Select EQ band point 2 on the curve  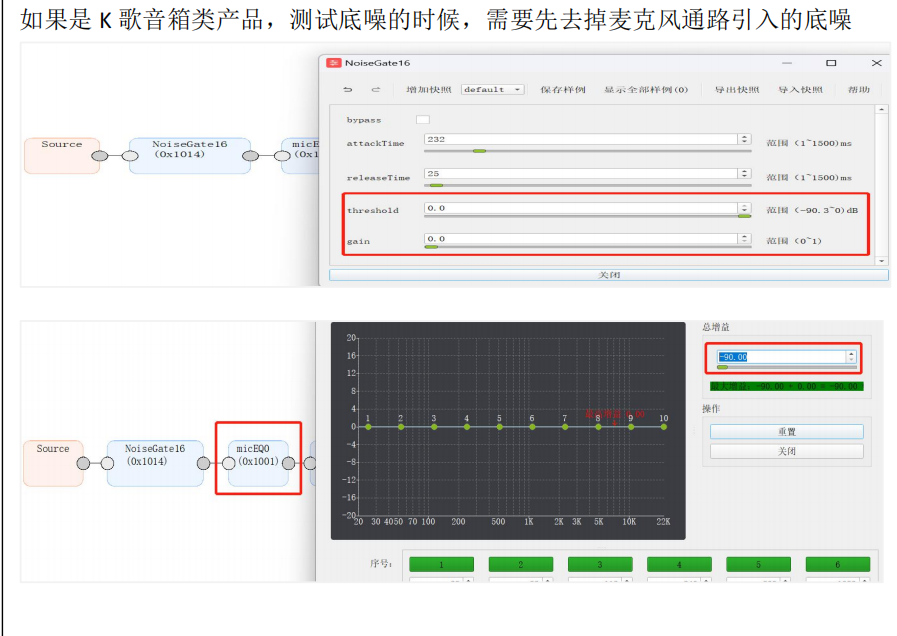click(401, 427)
